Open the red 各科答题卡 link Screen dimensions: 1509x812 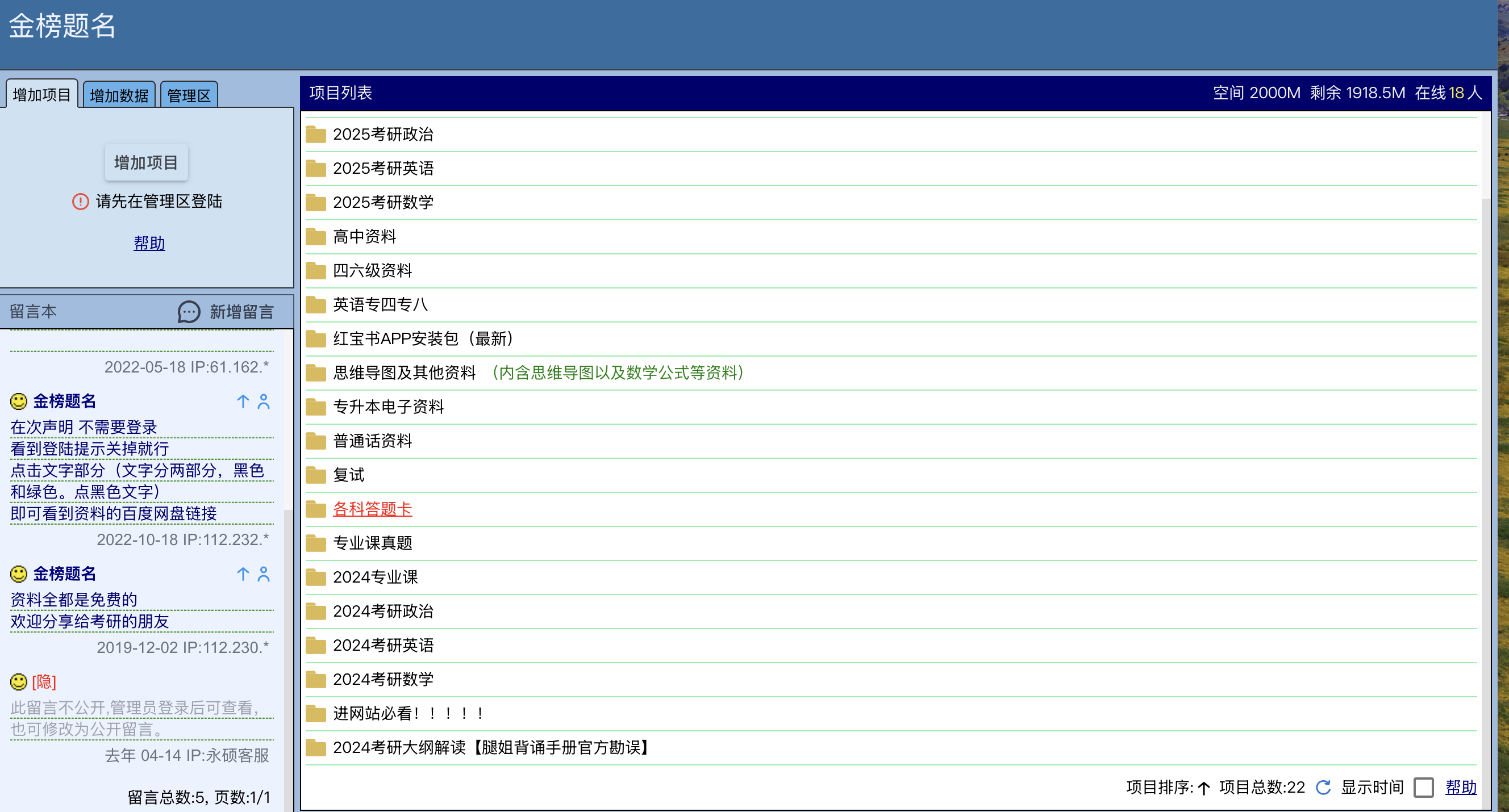(372, 509)
